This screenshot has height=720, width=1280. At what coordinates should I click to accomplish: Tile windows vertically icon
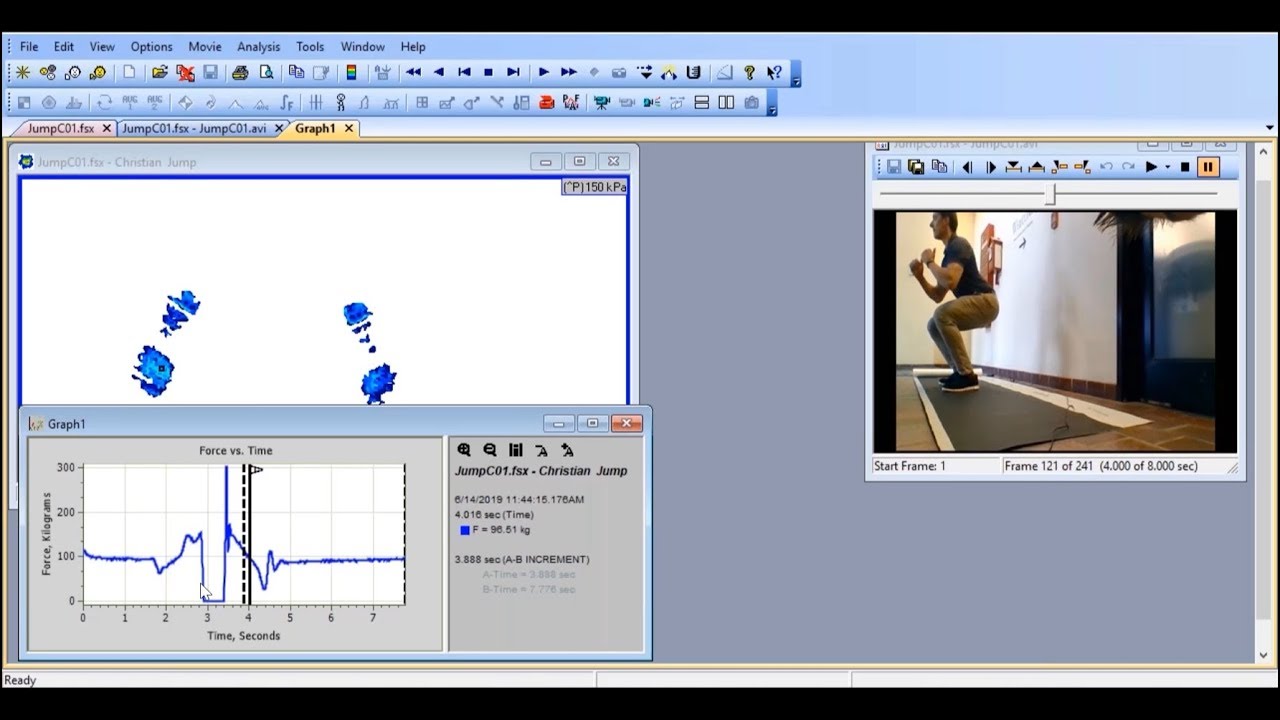click(726, 102)
